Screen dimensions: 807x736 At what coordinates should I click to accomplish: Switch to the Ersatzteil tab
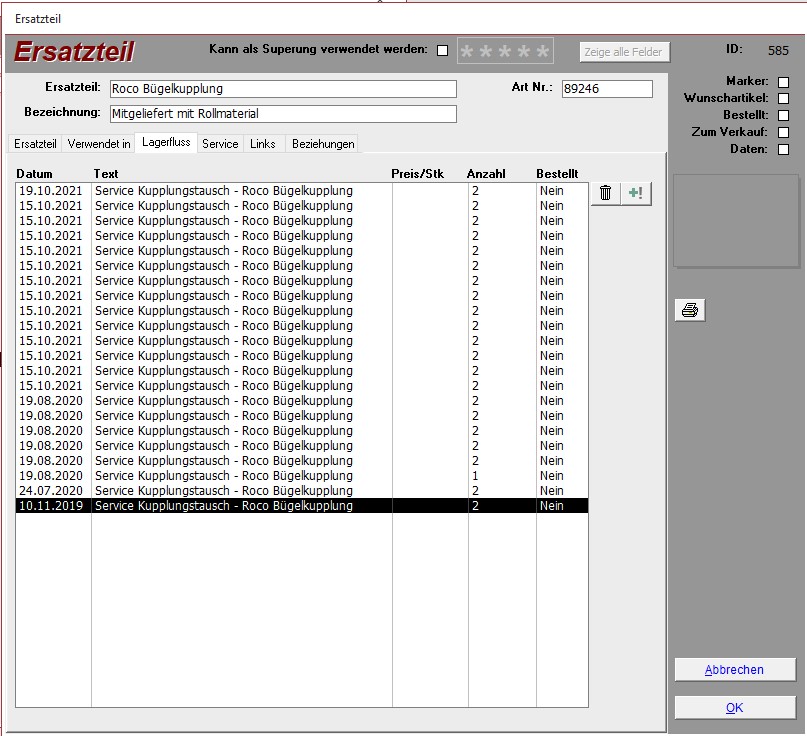coord(35,144)
